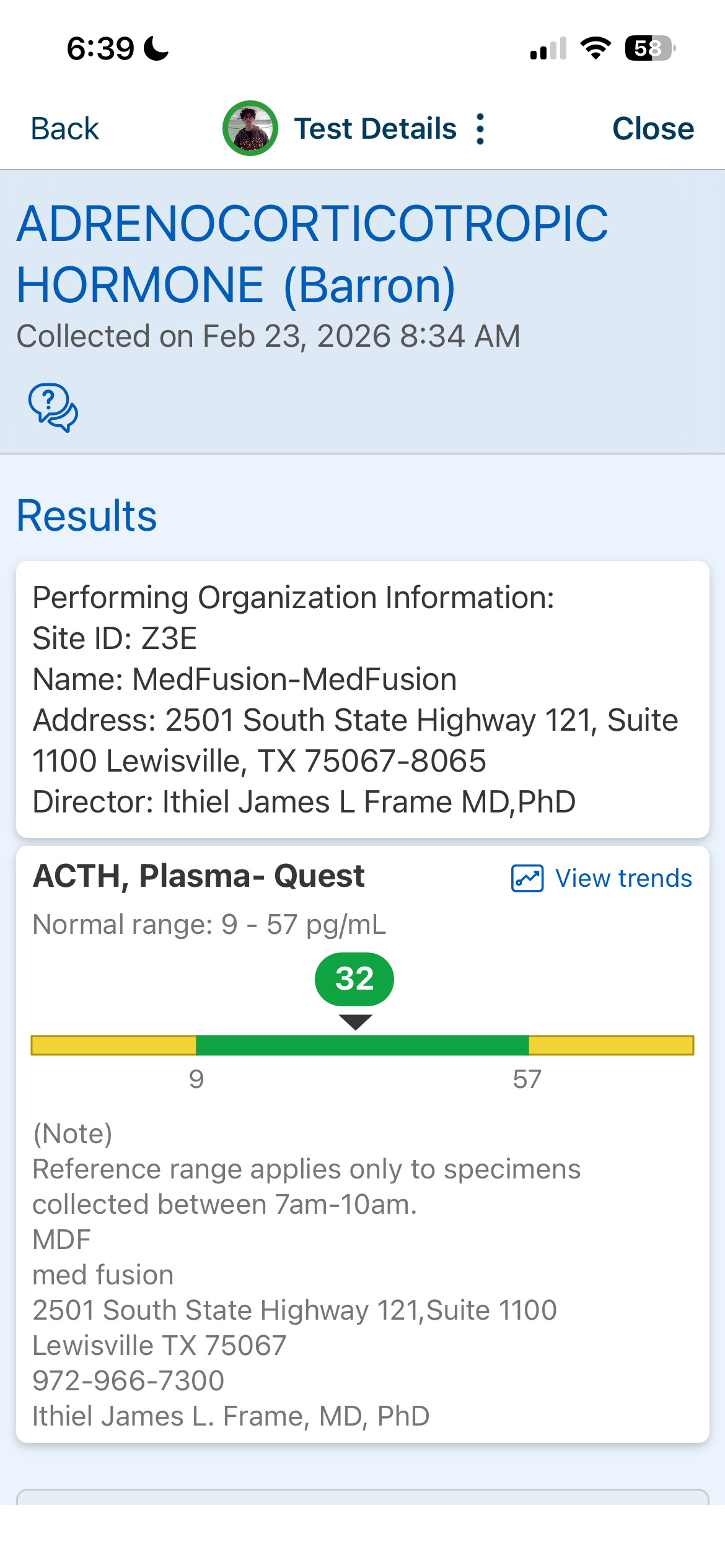The width and height of the screenshot is (725, 1568).
Task: Tap the View trends link
Action: (x=623, y=878)
